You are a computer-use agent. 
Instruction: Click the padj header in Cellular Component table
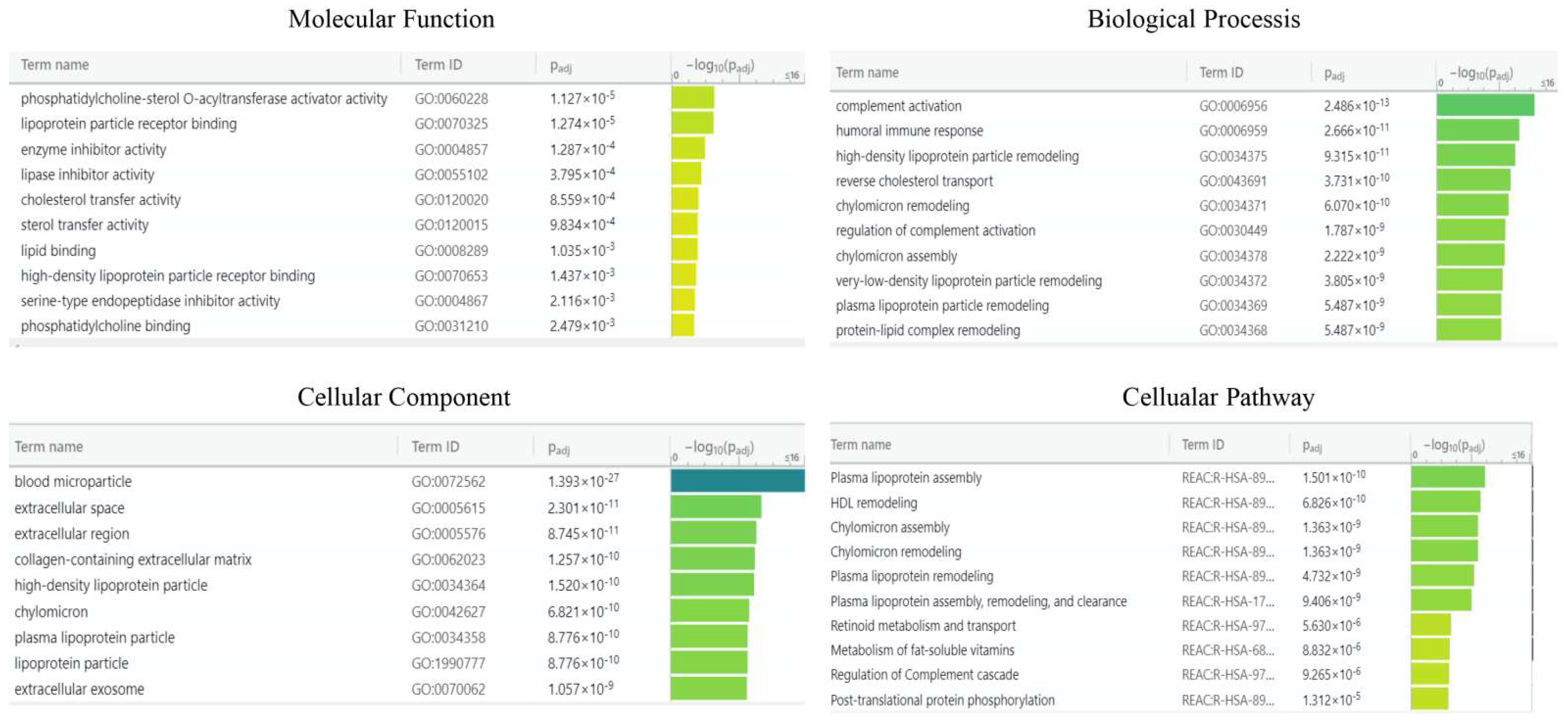tap(559, 448)
